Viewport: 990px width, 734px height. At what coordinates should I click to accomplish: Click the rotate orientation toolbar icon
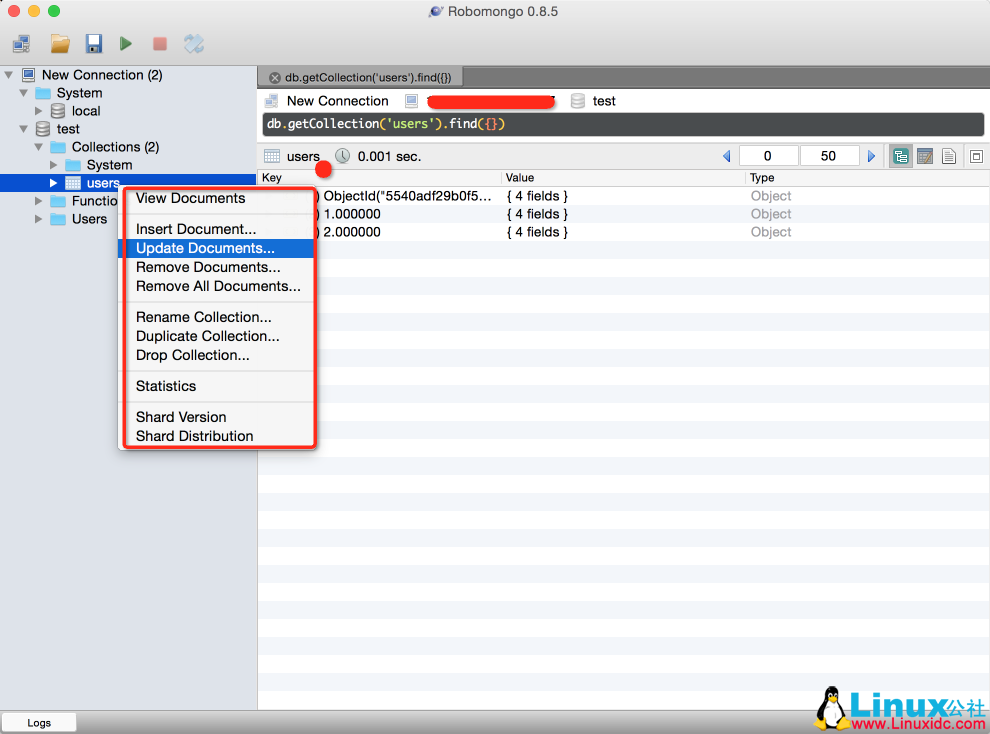(194, 43)
